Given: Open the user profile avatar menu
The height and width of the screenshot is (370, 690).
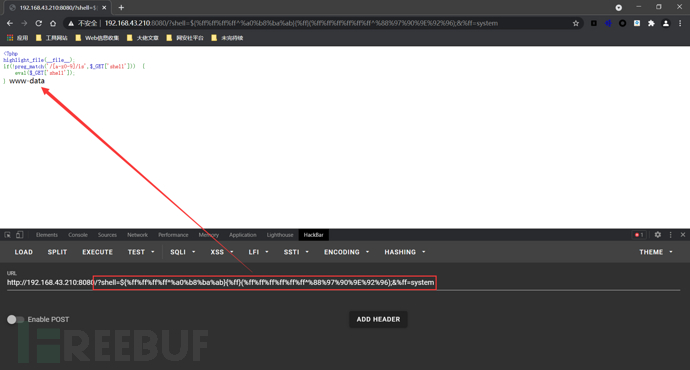Looking at the screenshot, I should pyautogui.click(x=666, y=23).
